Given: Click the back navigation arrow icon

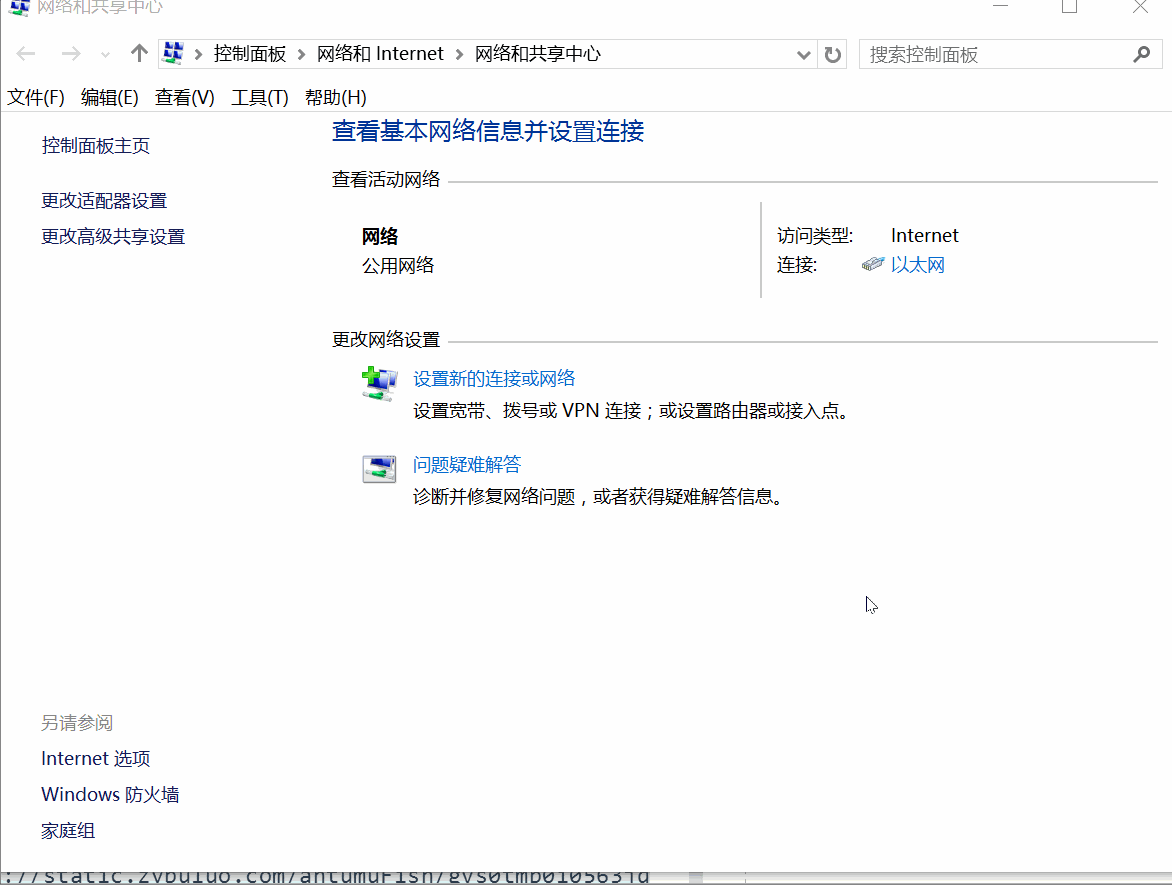Looking at the screenshot, I should (x=25, y=53).
